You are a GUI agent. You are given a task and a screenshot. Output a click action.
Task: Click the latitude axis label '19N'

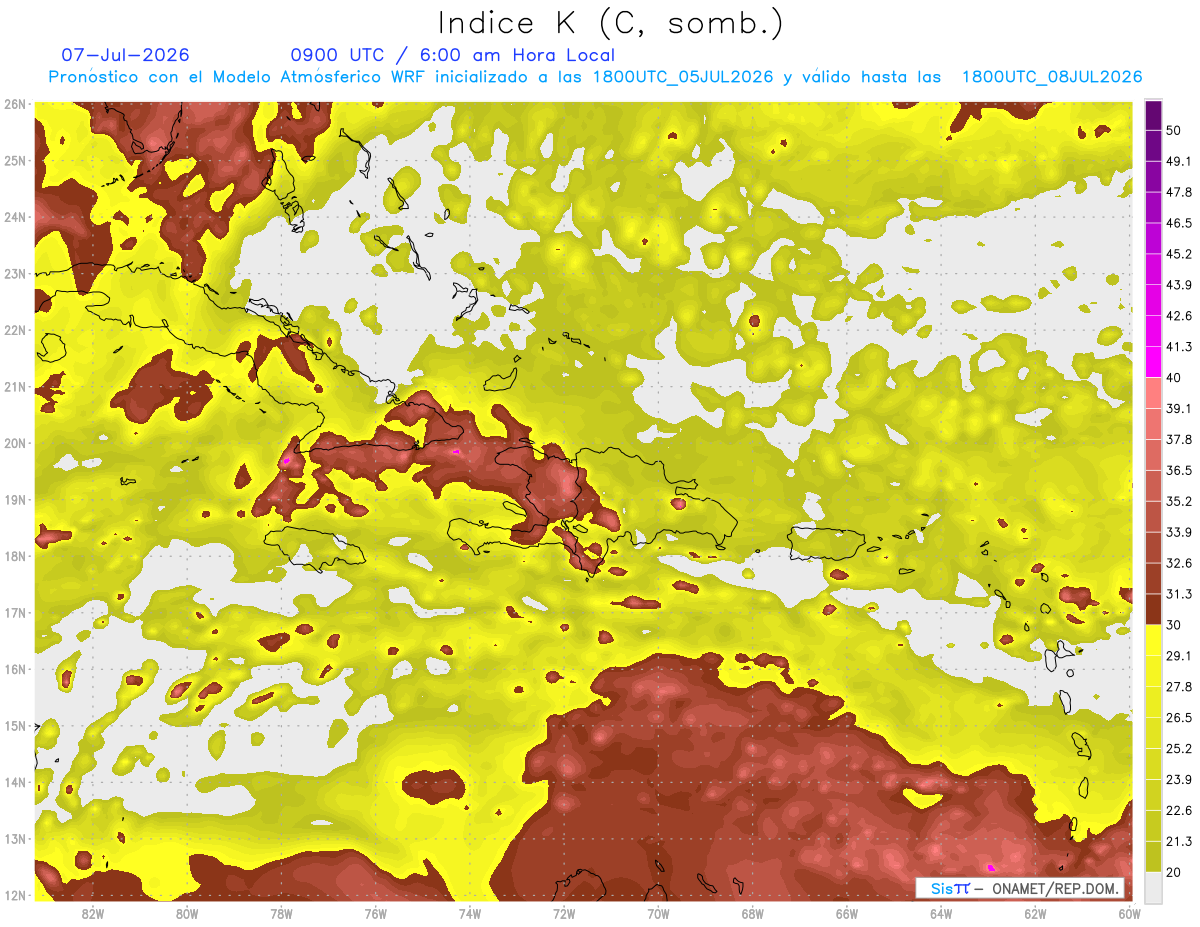point(15,500)
